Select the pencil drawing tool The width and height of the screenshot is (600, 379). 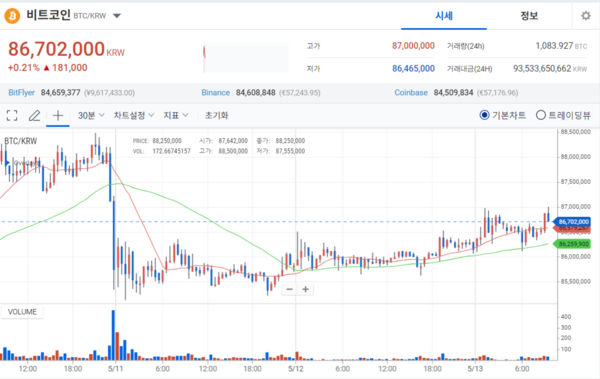[34, 115]
